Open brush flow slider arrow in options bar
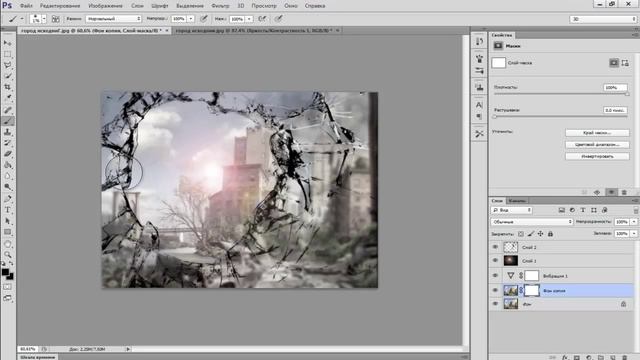The height and width of the screenshot is (360, 640). tap(249, 19)
